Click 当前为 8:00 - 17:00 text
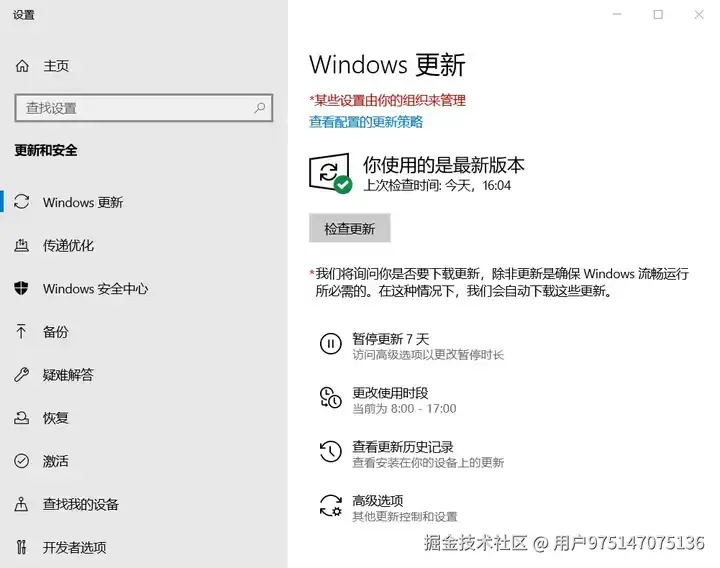 point(404,409)
